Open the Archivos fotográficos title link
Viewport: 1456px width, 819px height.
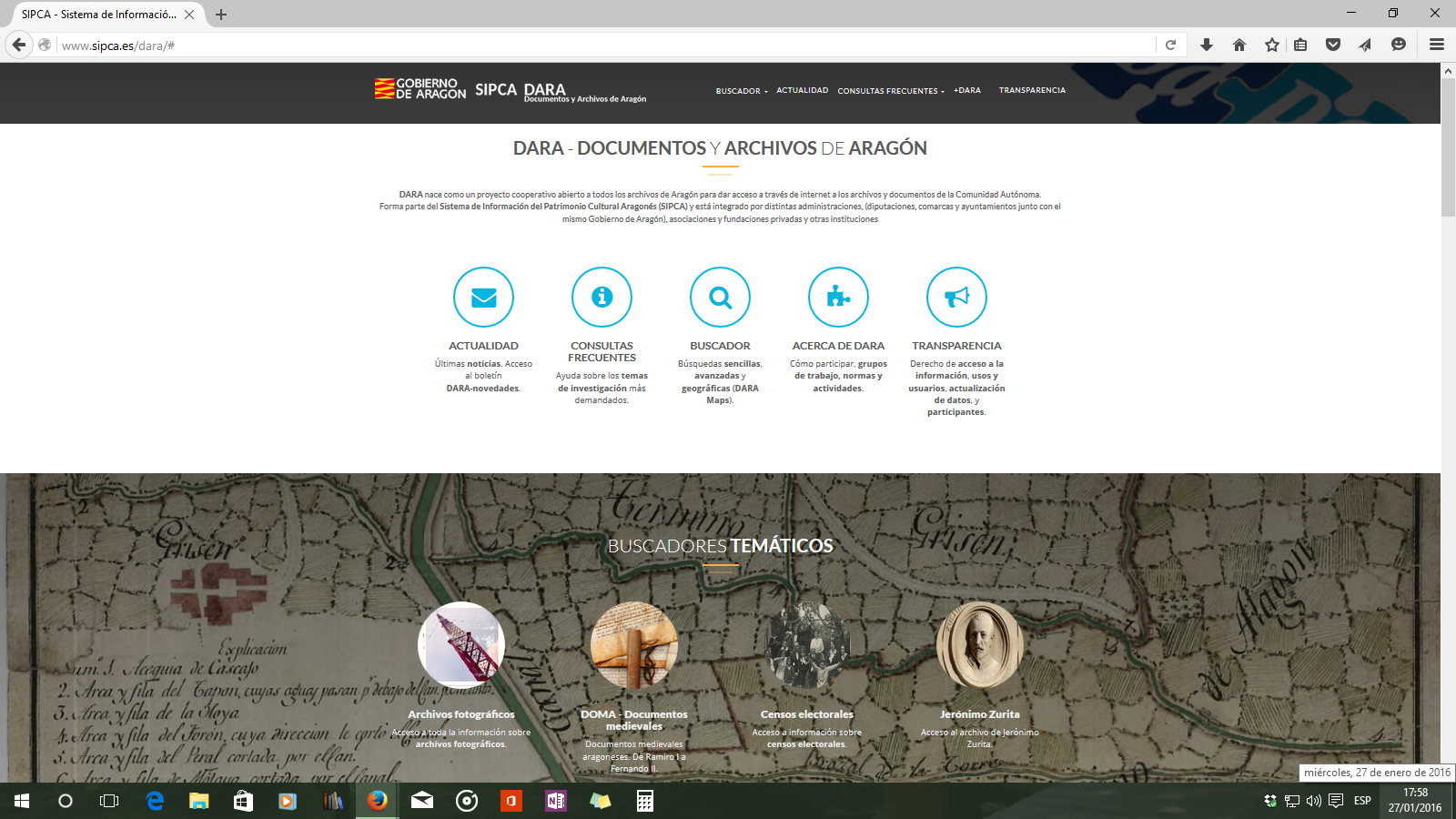point(461,714)
